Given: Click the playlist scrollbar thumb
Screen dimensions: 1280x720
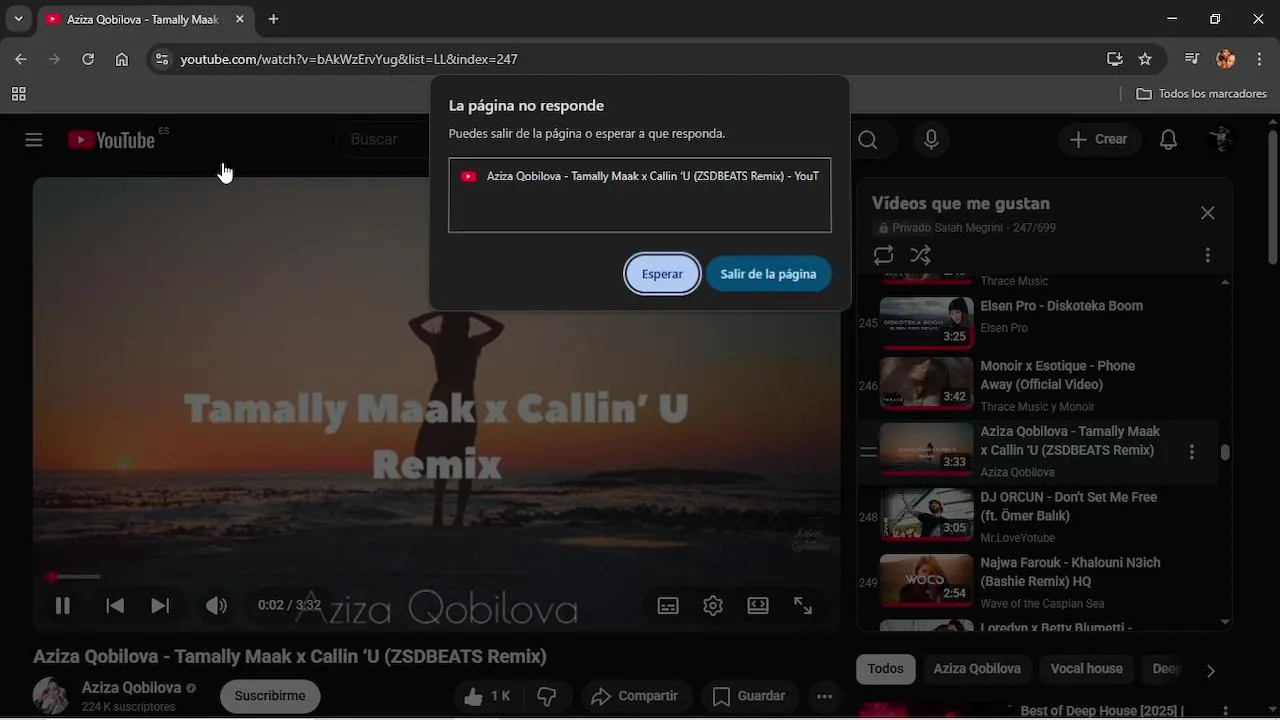Looking at the screenshot, I should 1225,452.
